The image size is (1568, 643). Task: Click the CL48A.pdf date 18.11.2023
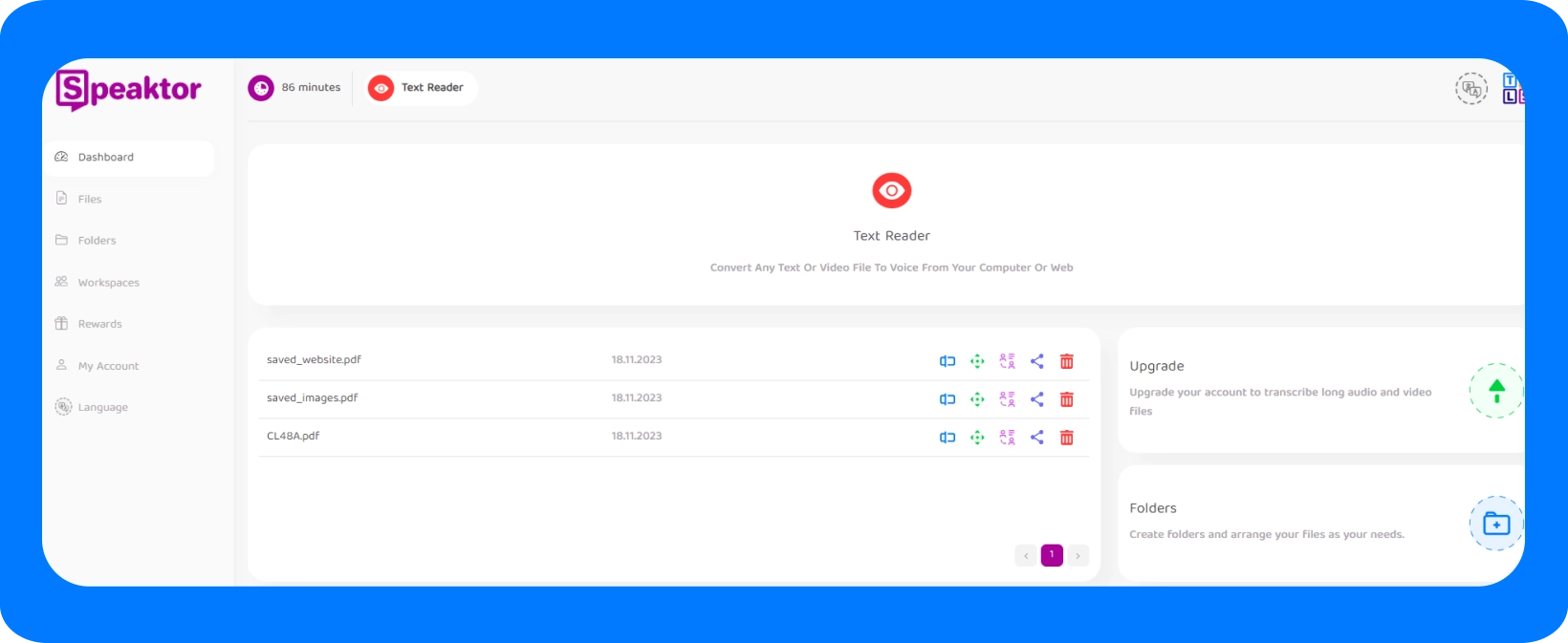click(637, 436)
